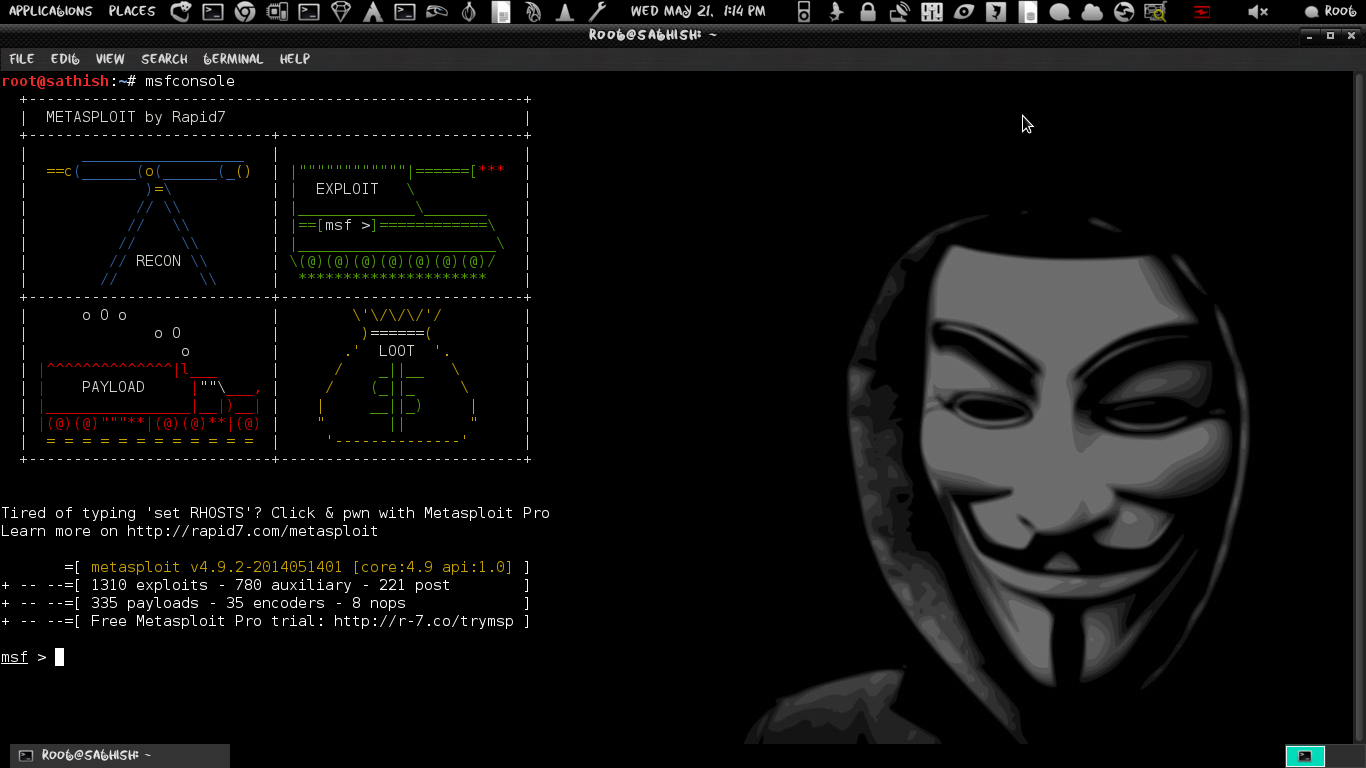Screen dimensions: 1366x768
Task: Open the audio mixer sliders icon
Action: [932, 12]
